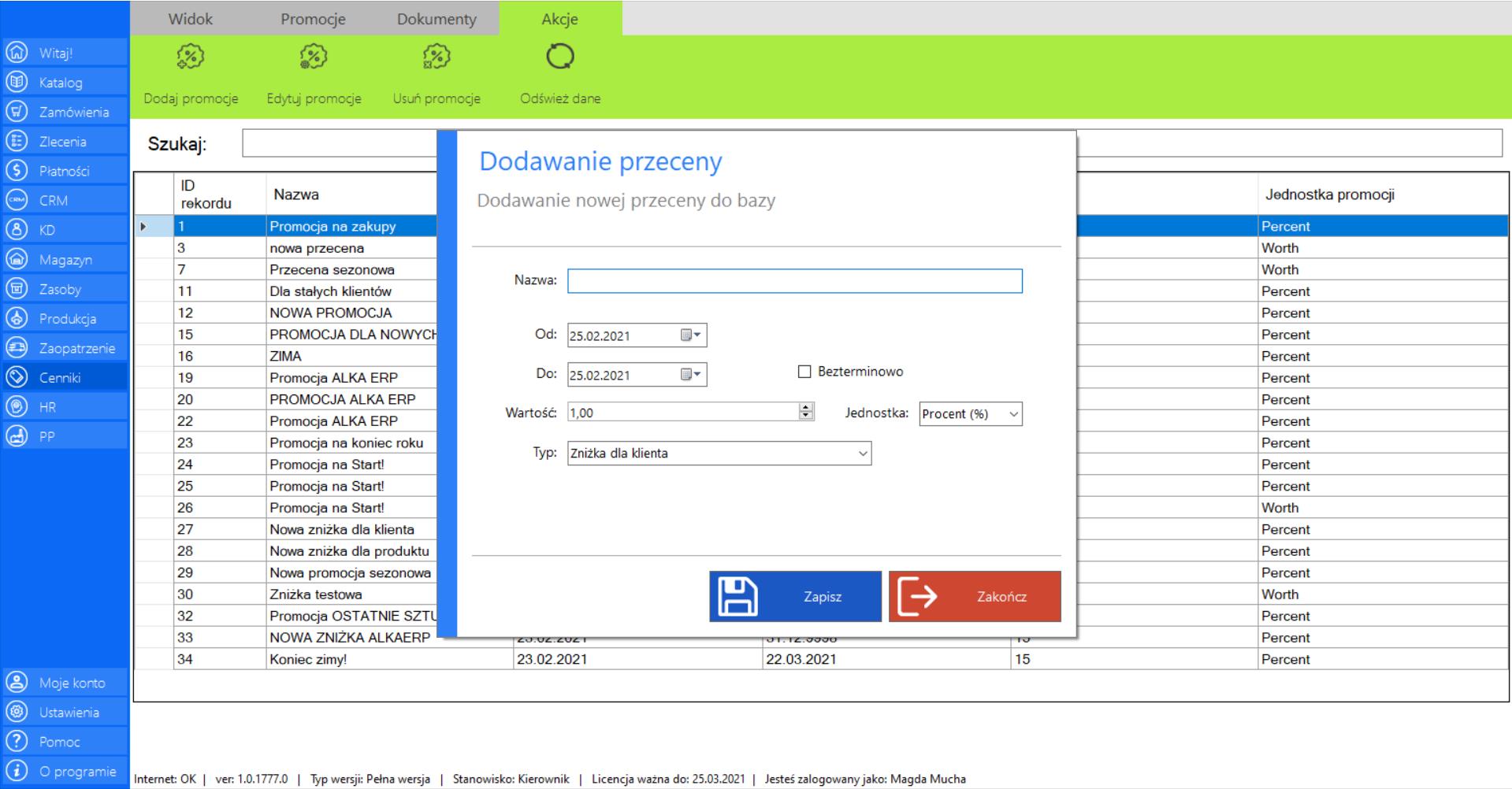Open the CRM module icon
Screen dimensions: 1512x789
tap(16, 200)
